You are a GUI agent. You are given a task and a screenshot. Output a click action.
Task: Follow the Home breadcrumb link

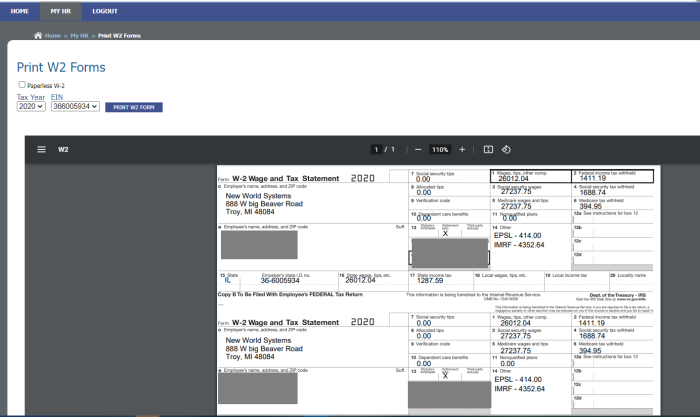pos(52,35)
